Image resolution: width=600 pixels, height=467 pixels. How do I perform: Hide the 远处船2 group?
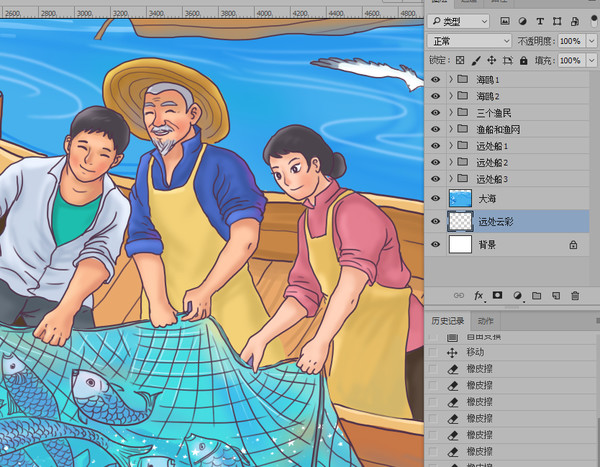coord(435,162)
